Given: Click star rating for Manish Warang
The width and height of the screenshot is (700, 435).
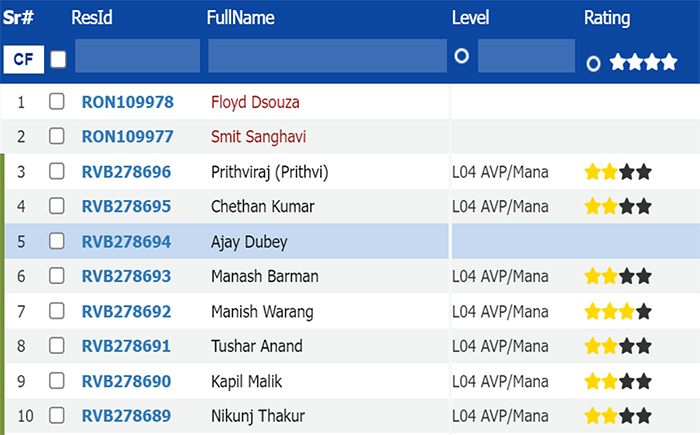Looking at the screenshot, I should pos(618,311).
